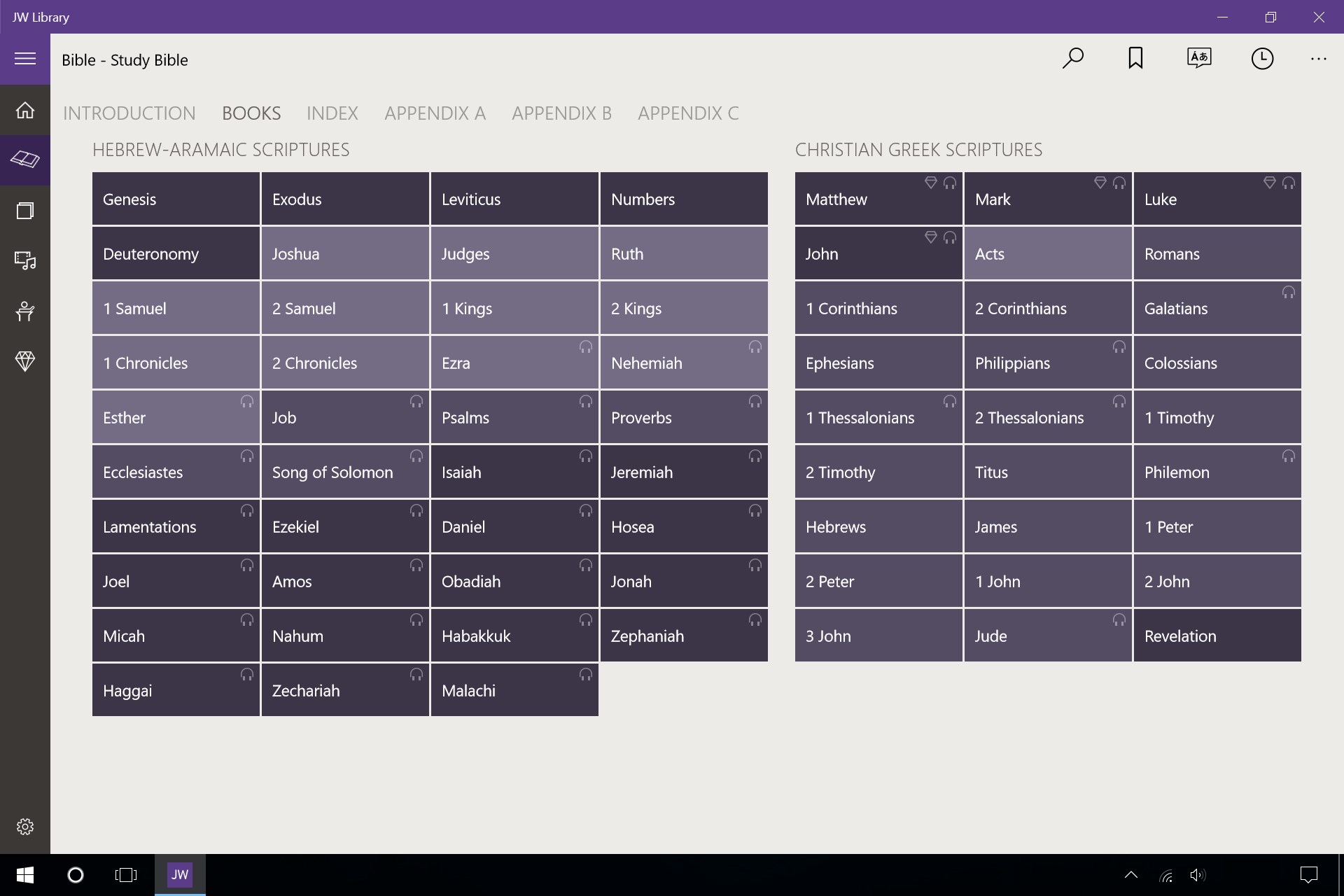This screenshot has height=896, width=1344.
Task: Open Publications icon in sidebar
Action: (25, 211)
